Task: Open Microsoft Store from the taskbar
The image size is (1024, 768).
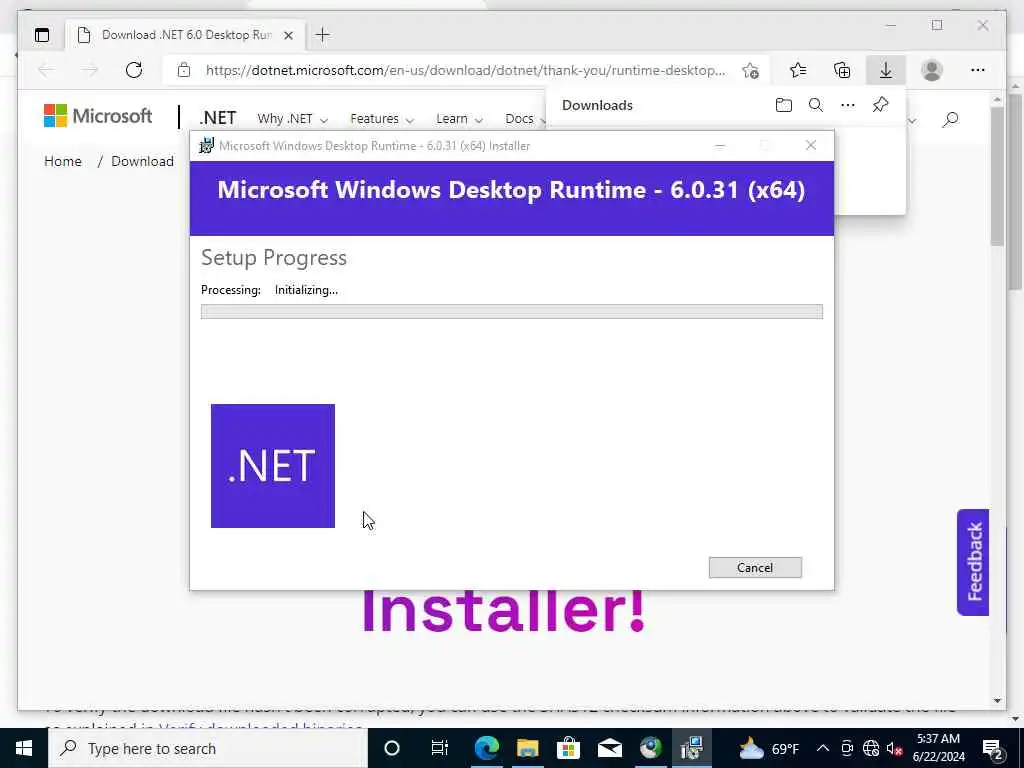Action: tap(568, 748)
